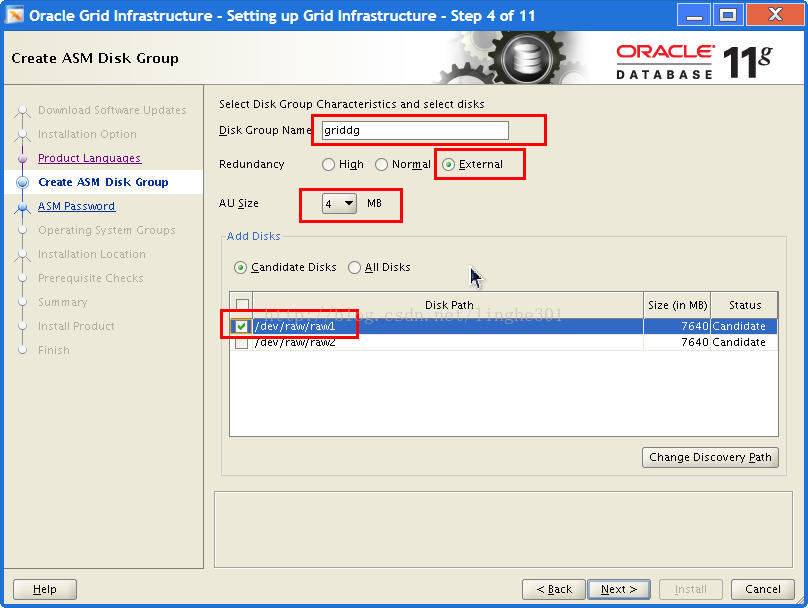
Task: Click the /dev/raw/raw1 path text
Action: (x=295, y=326)
